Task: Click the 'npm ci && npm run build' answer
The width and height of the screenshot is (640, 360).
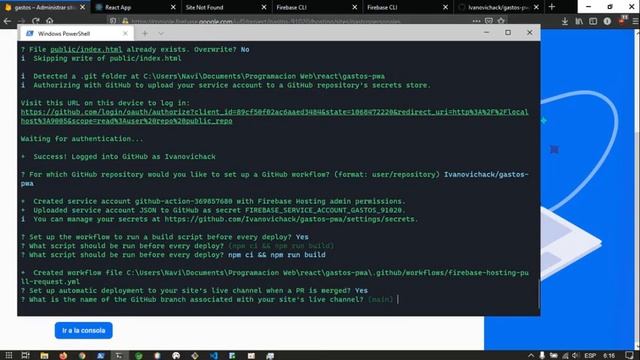Action: pos(277,255)
